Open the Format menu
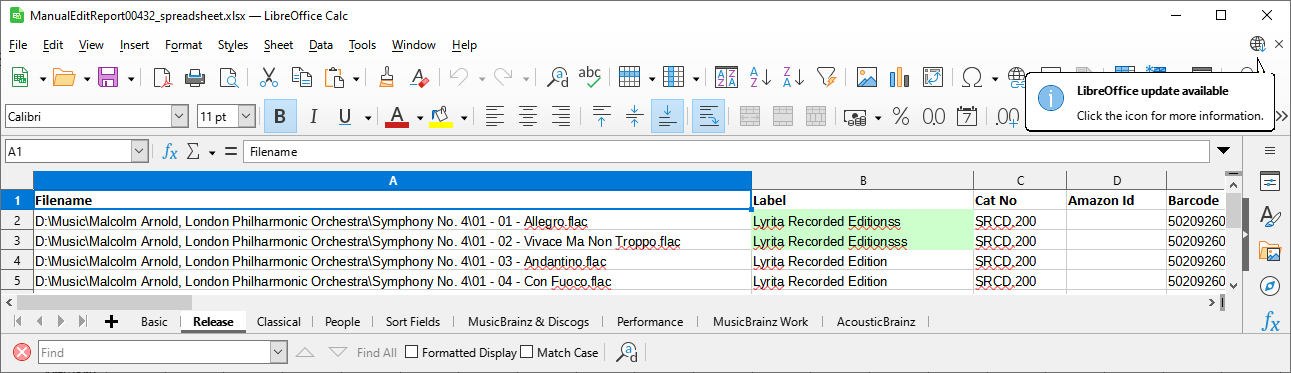This screenshot has height=373, width=1291. (184, 45)
